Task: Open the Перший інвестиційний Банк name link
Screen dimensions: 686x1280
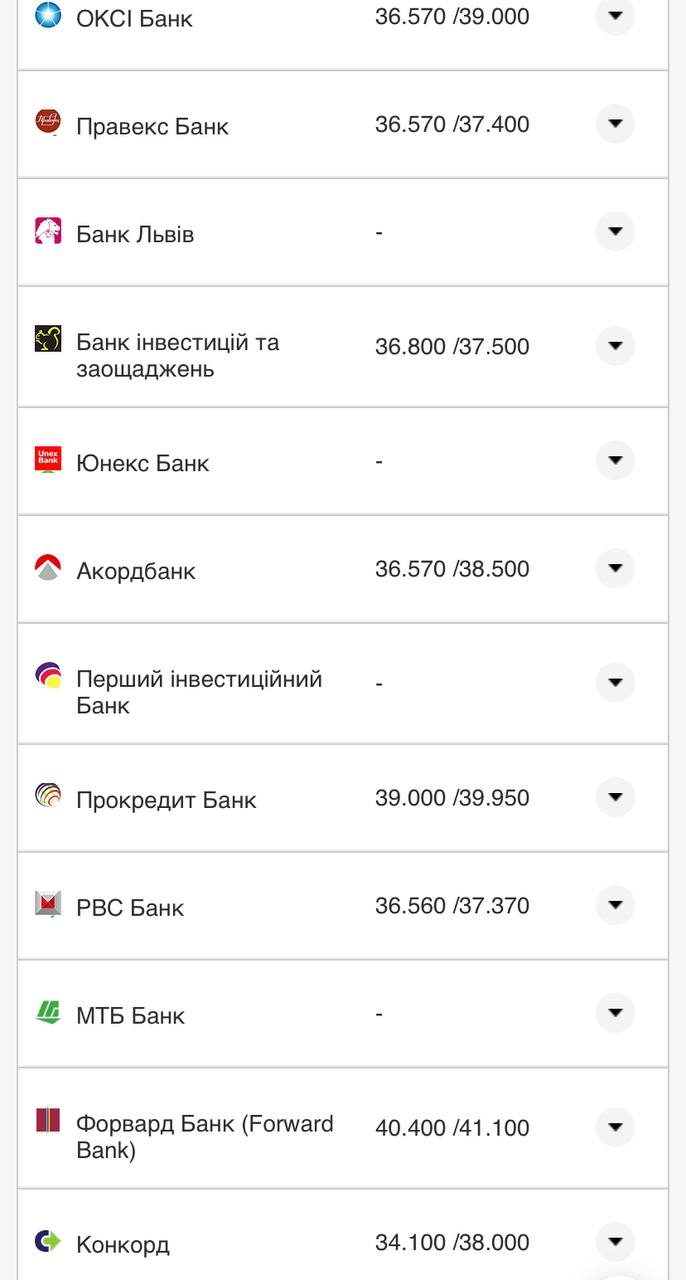Action: pyautogui.click(x=198, y=692)
